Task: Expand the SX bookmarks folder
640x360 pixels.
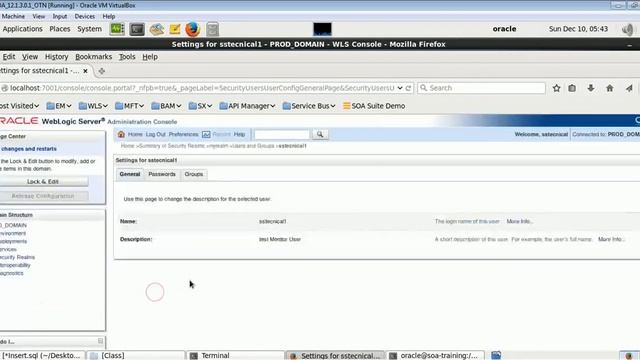Action: tap(200, 106)
